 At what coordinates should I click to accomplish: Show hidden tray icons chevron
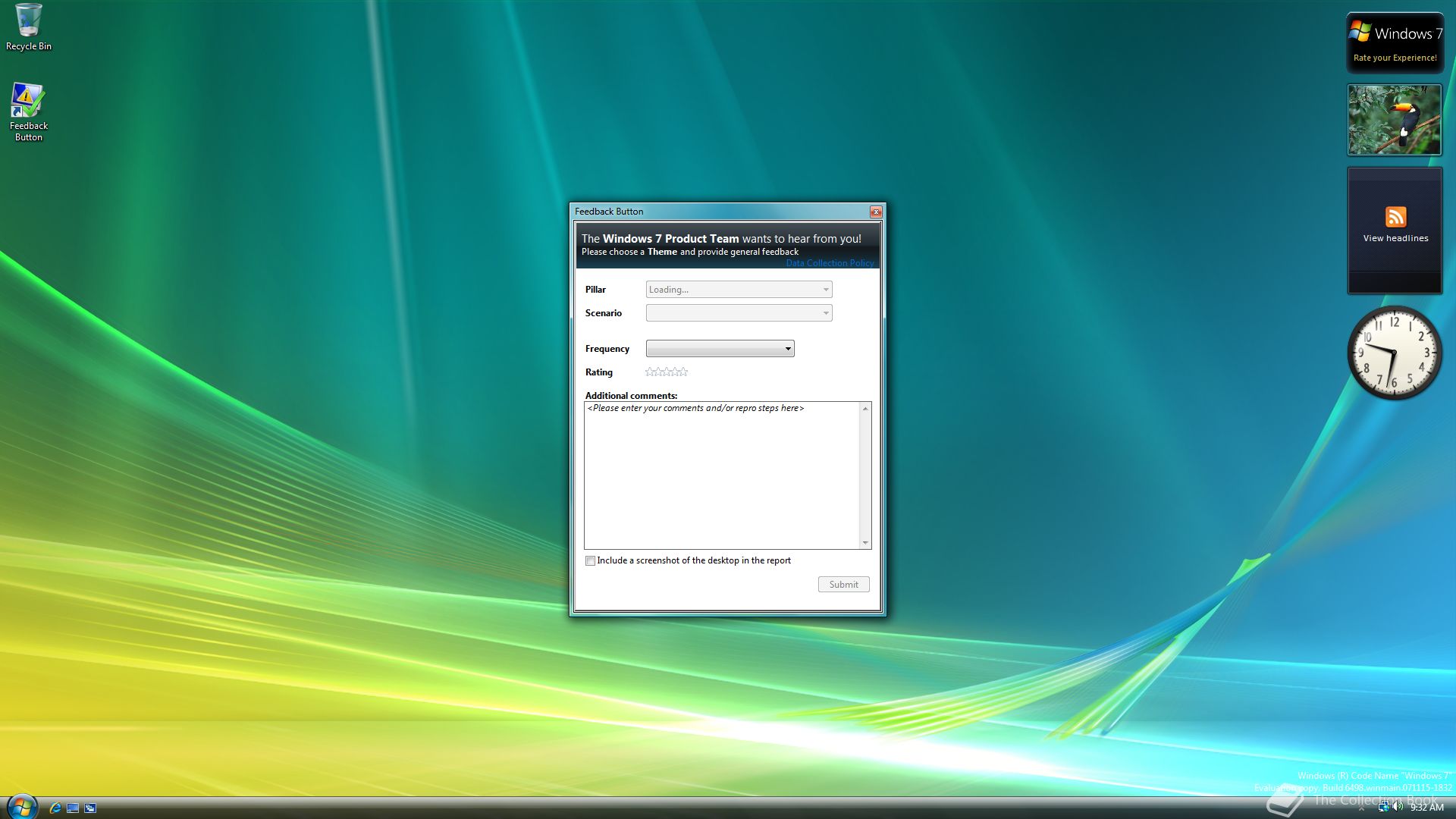1362,808
